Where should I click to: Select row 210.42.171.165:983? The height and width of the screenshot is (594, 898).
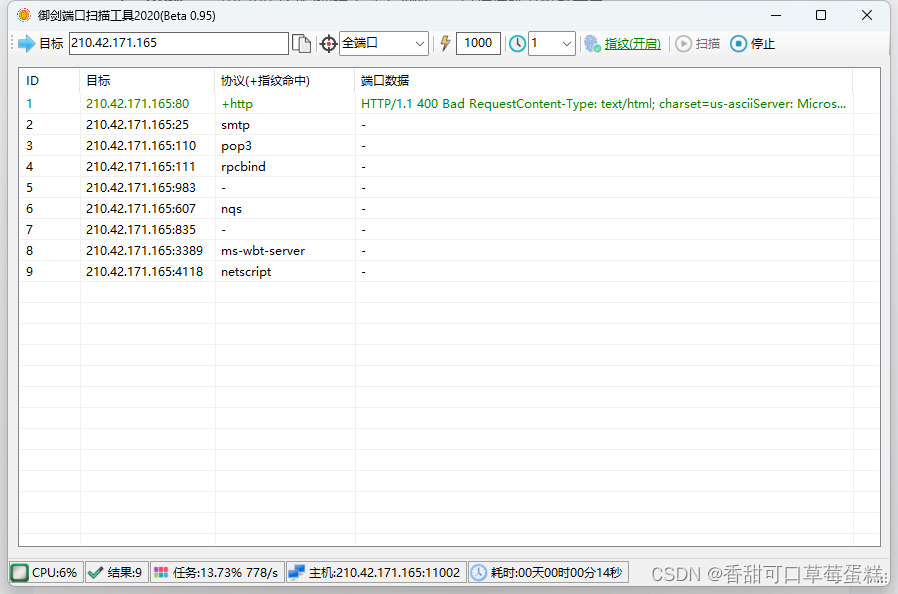(450, 188)
